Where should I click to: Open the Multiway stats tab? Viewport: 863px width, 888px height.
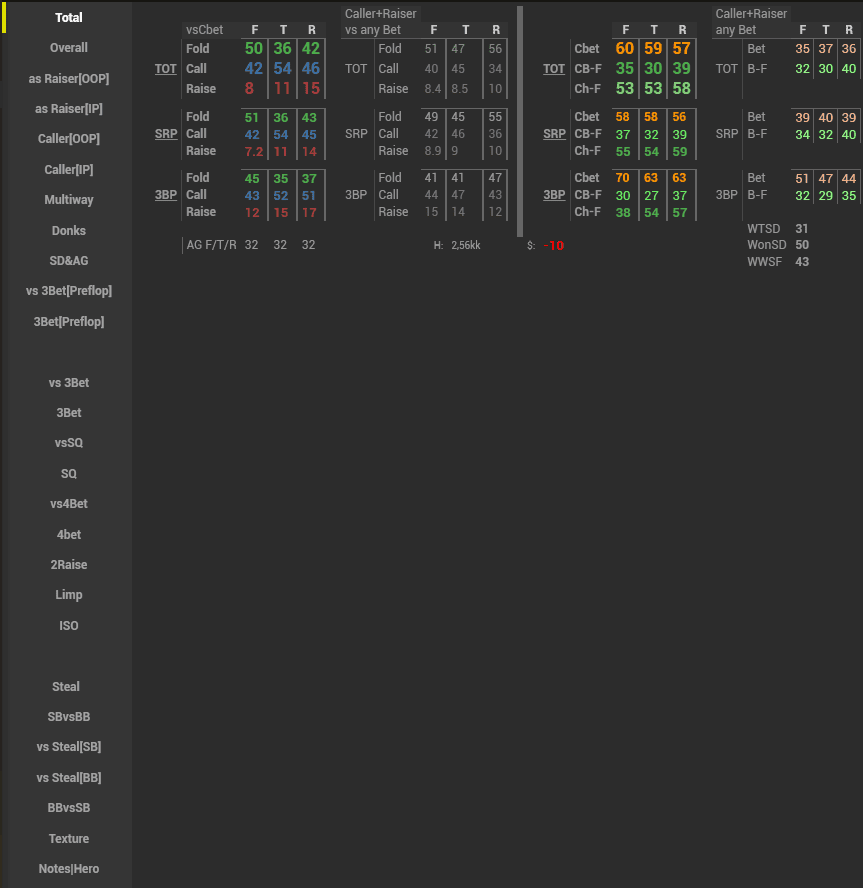click(68, 200)
